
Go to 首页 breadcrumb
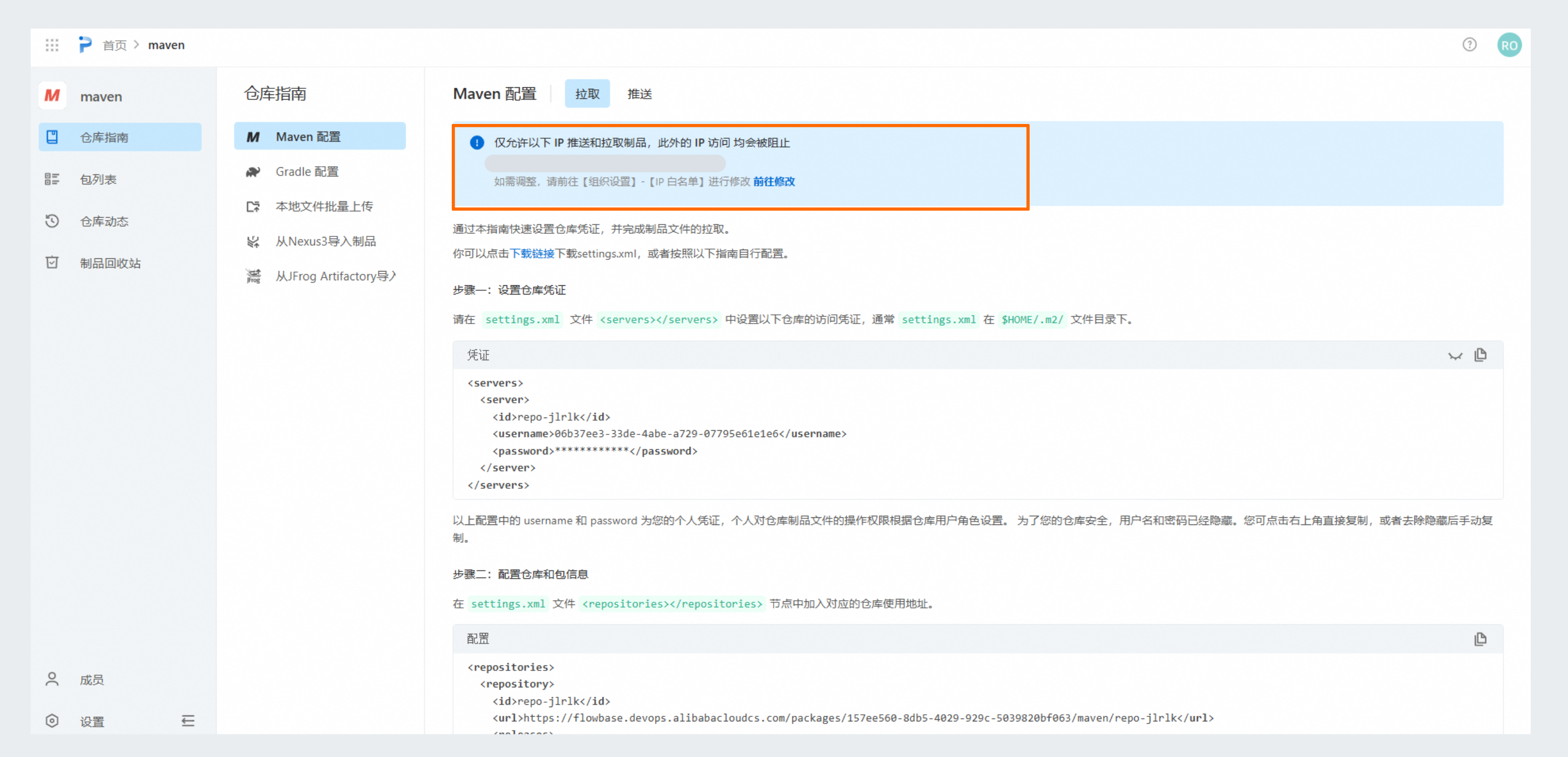click(115, 45)
